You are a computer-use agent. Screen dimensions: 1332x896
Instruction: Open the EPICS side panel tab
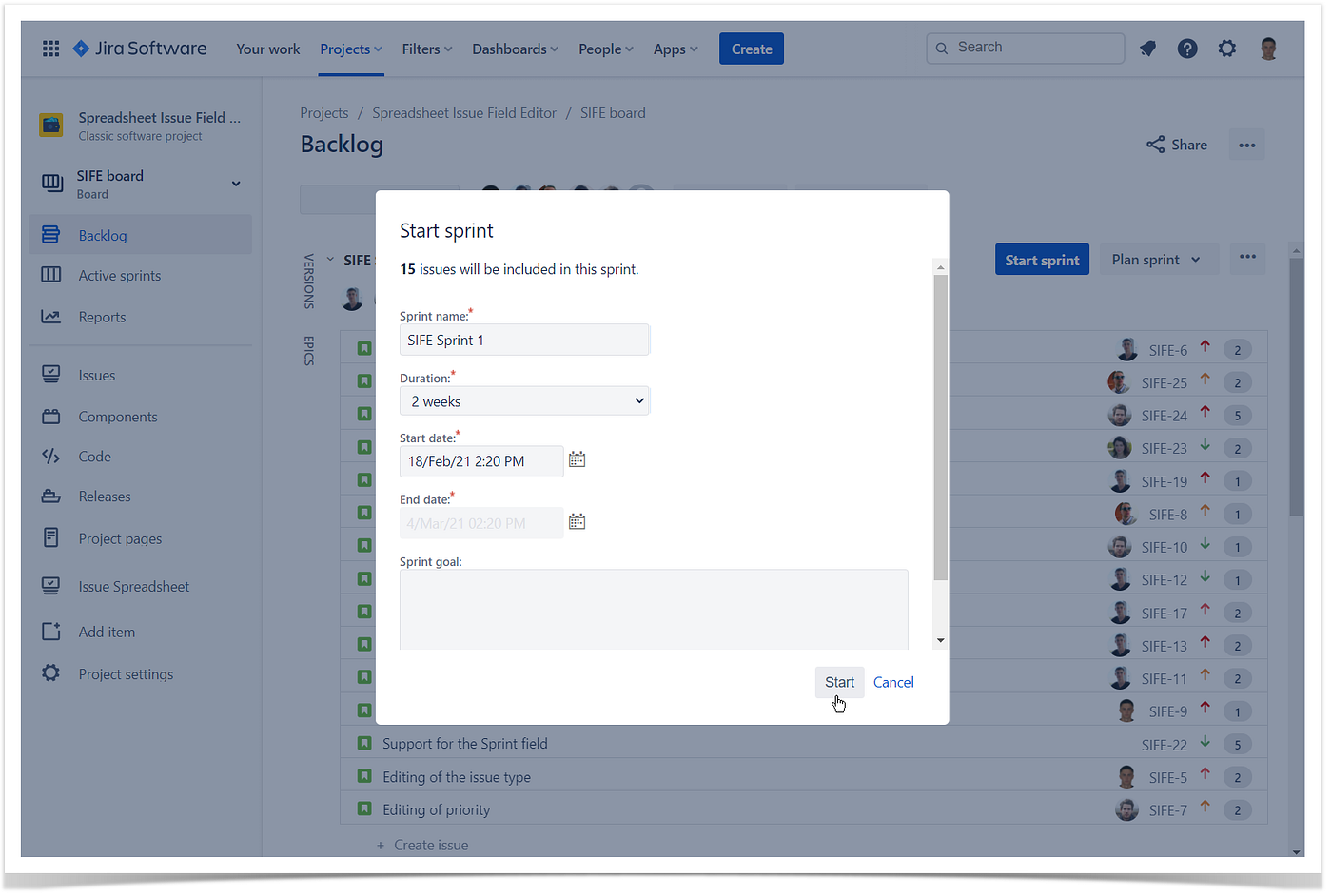pos(308,351)
